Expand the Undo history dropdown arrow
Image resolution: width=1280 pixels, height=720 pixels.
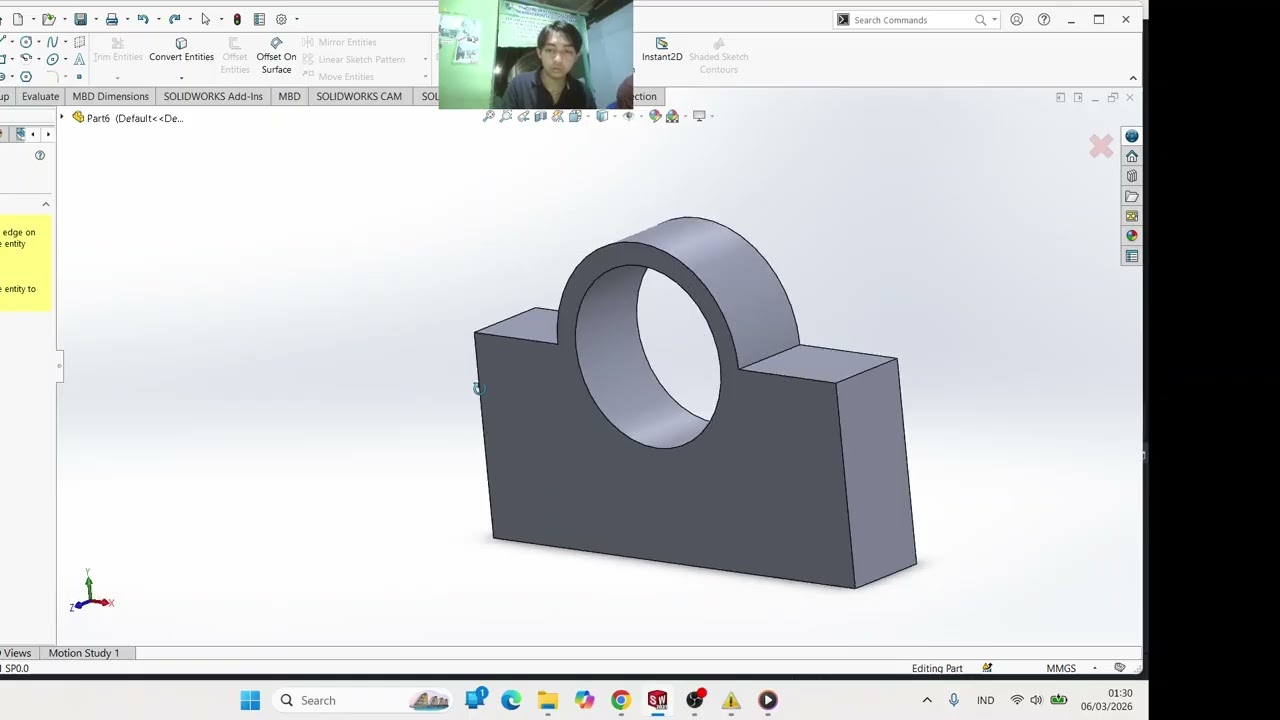[x=158, y=19]
